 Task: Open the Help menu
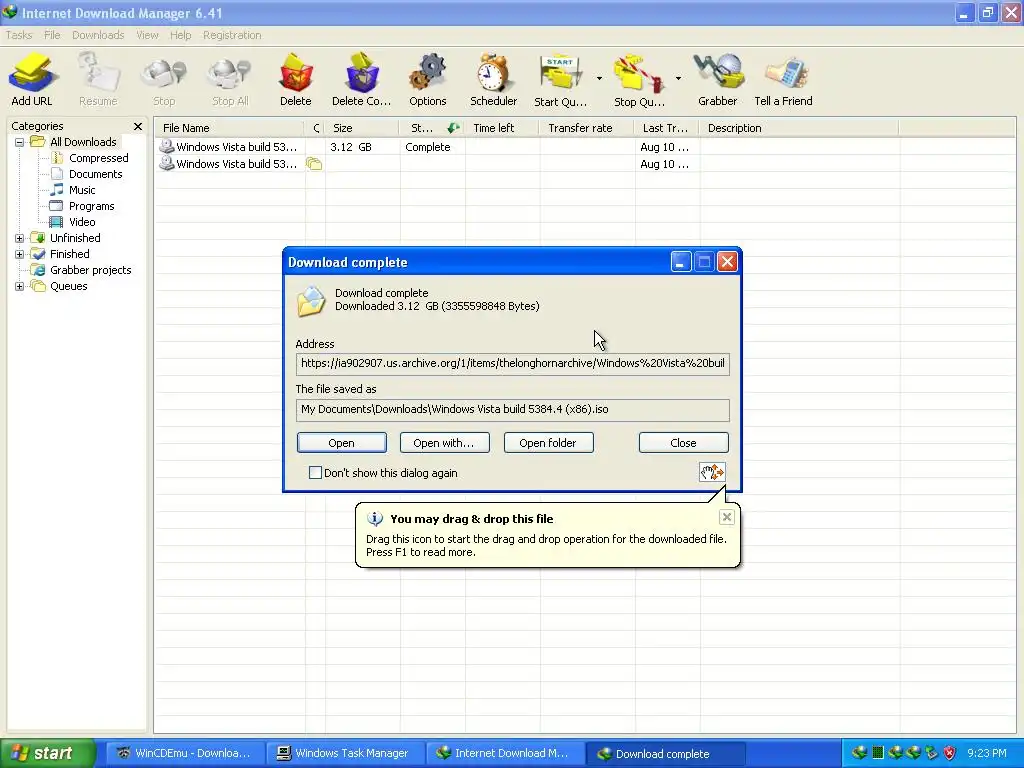[x=180, y=35]
